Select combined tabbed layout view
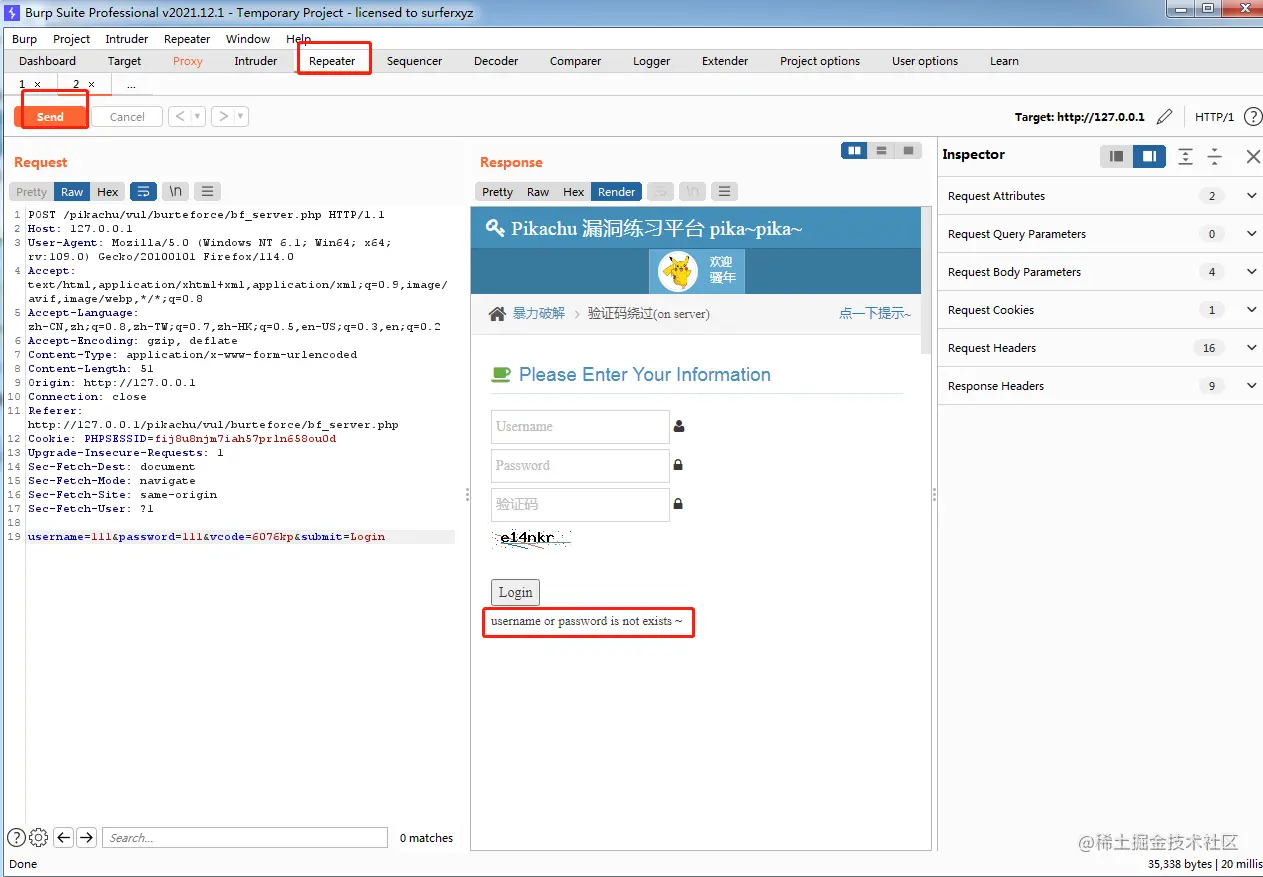The height and width of the screenshot is (877, 1263). [908, 151]
